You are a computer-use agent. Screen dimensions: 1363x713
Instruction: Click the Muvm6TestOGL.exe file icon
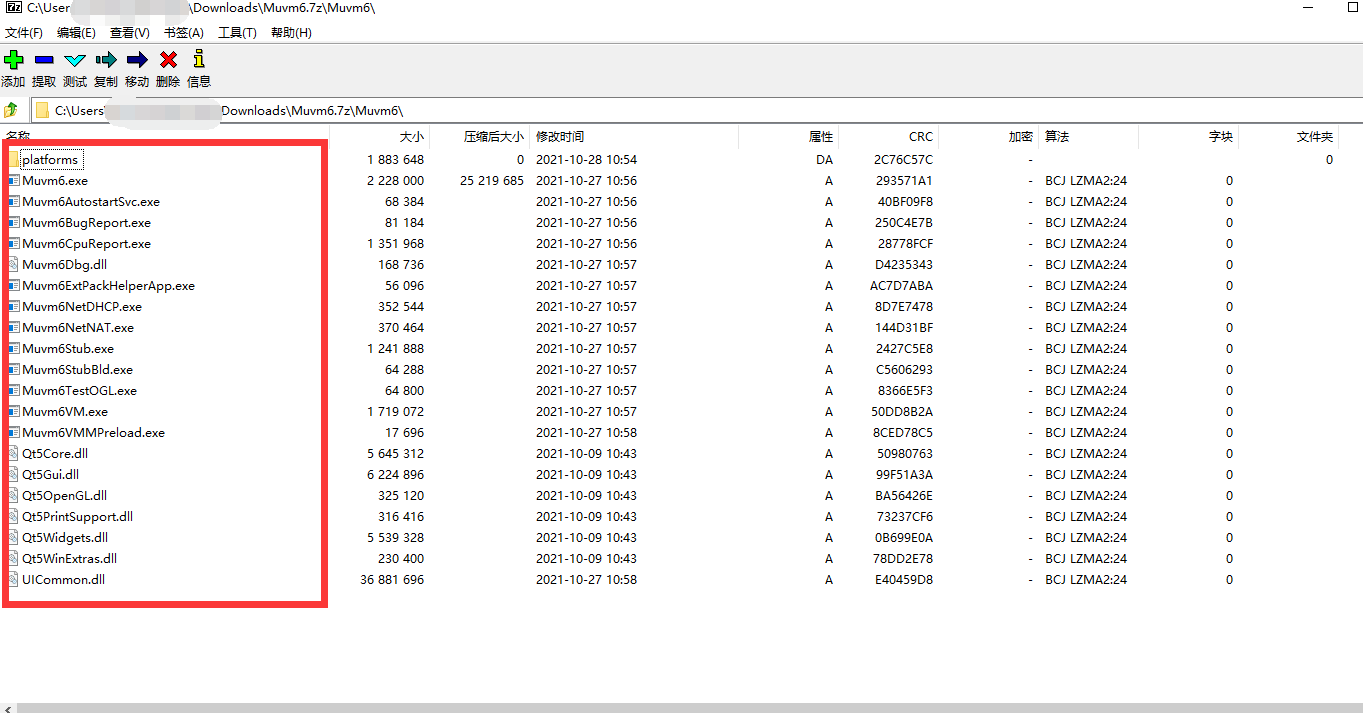coord(14,391)
